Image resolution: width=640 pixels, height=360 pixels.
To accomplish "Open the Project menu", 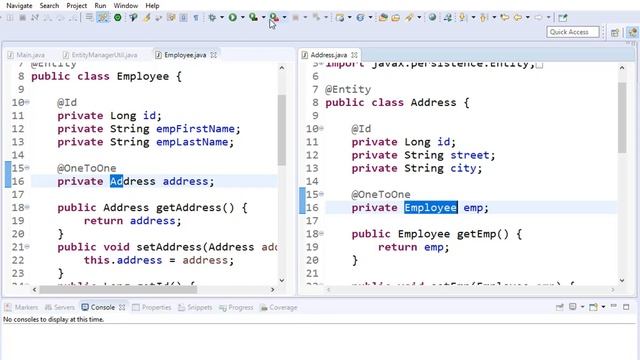I will point(77,6).
